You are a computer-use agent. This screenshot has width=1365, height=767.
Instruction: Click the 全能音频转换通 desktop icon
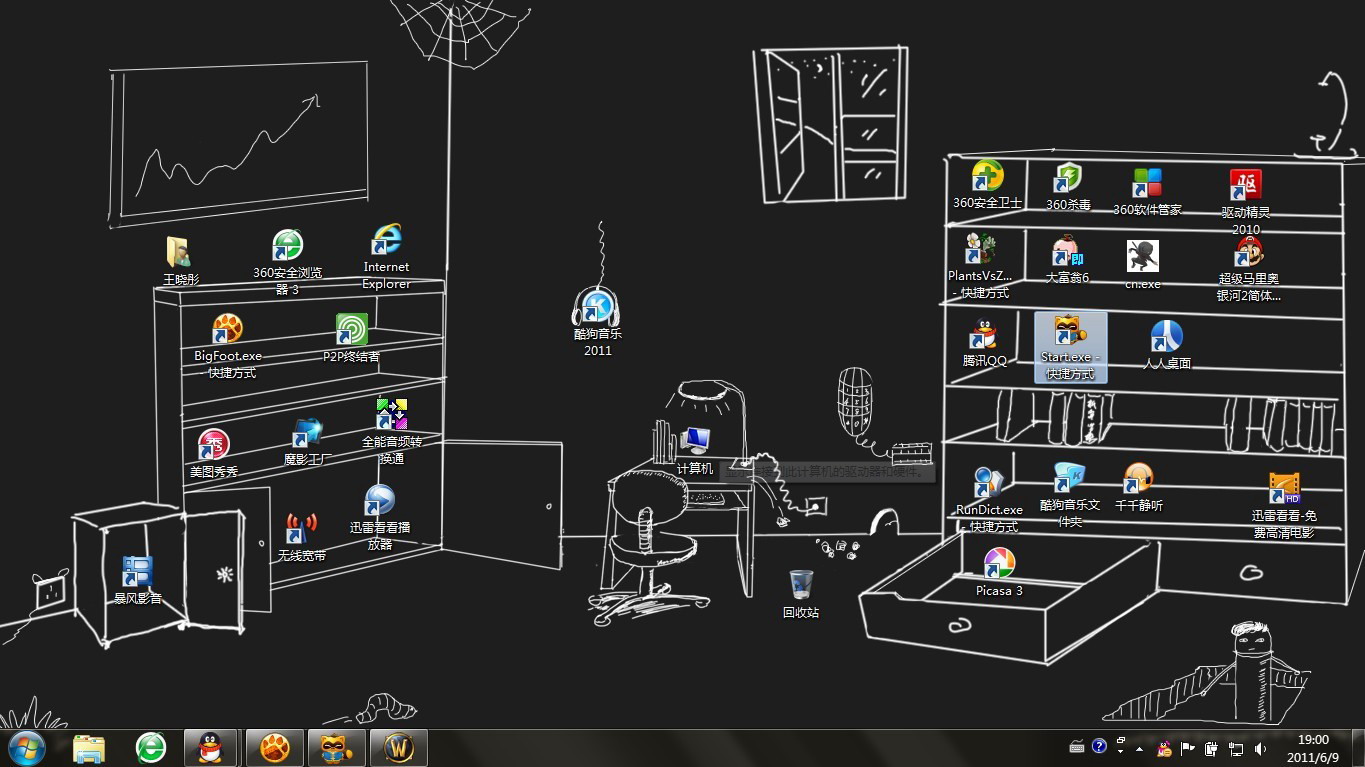391,432
